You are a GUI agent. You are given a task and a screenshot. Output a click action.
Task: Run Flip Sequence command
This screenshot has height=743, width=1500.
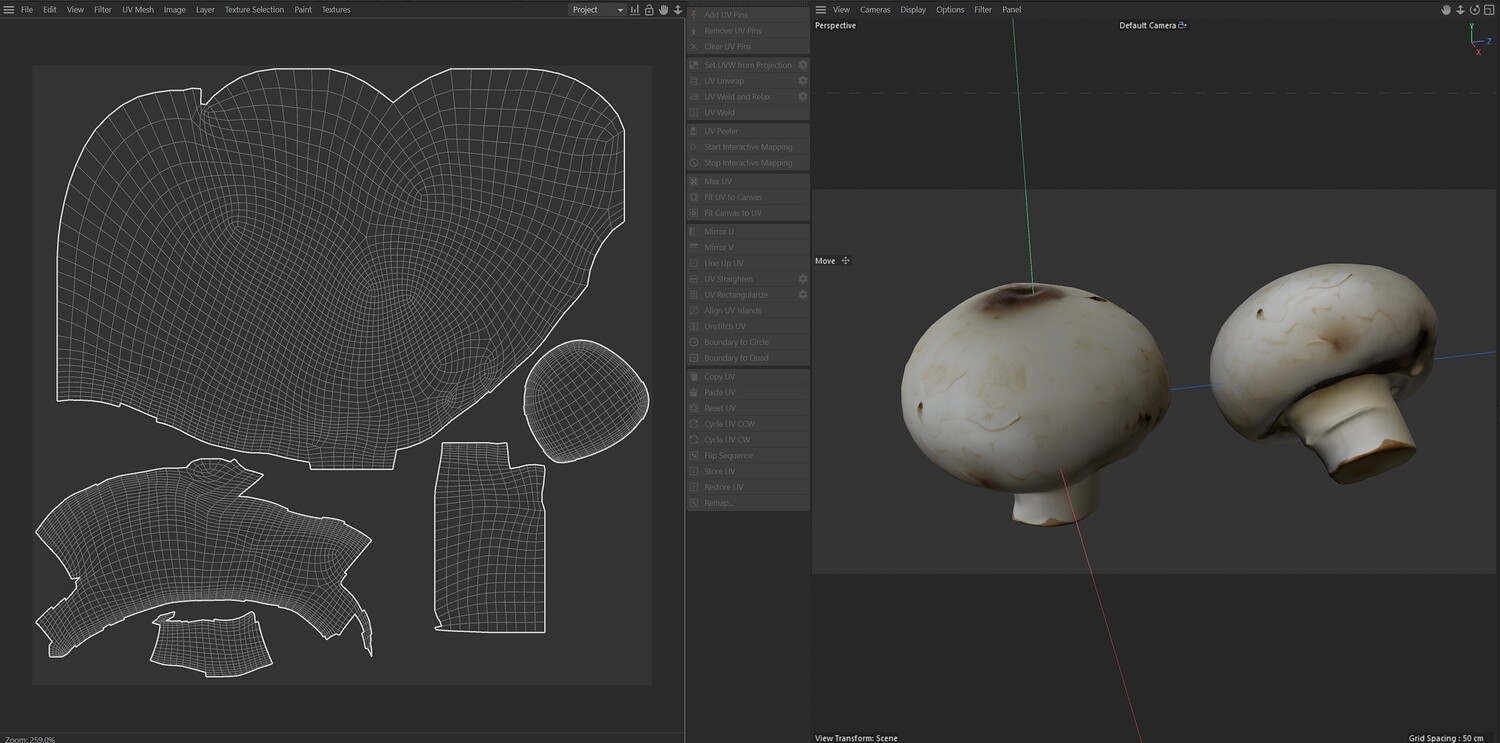point(748,456)
